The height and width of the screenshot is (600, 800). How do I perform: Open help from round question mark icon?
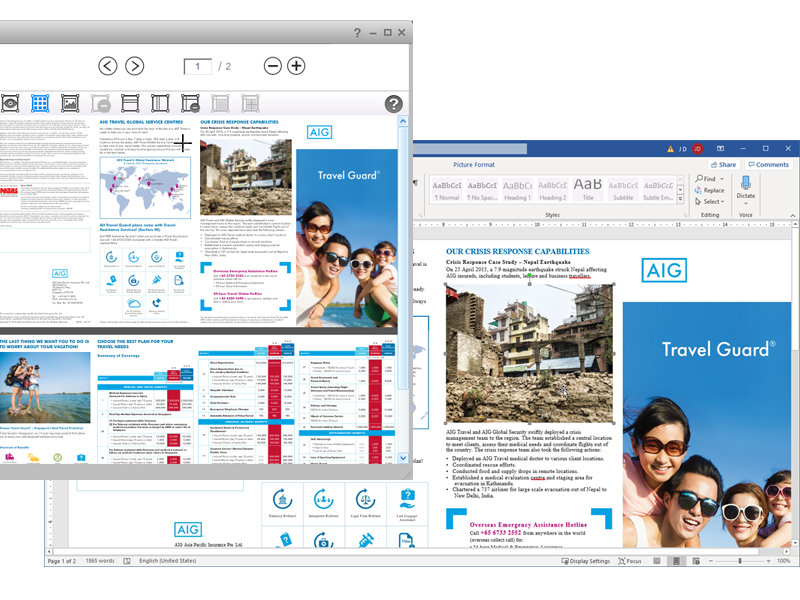pos(393,104)
